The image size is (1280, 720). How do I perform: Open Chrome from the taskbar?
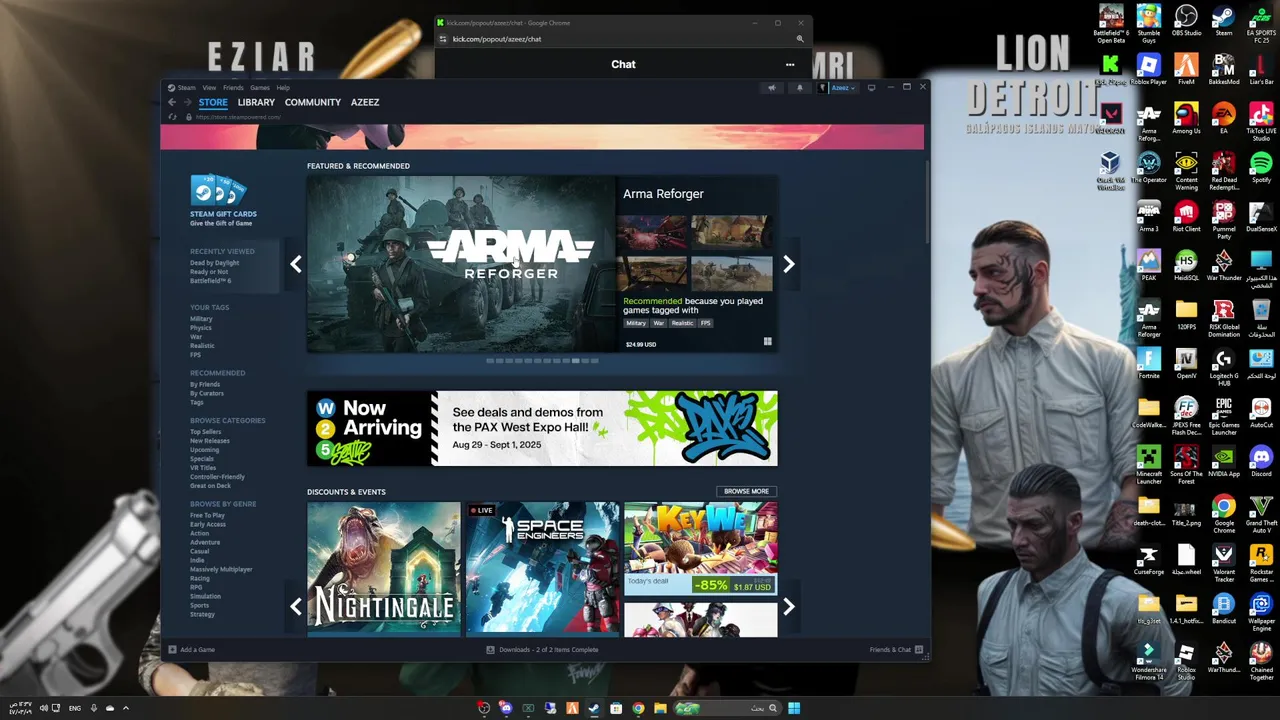tap(638, 708)
